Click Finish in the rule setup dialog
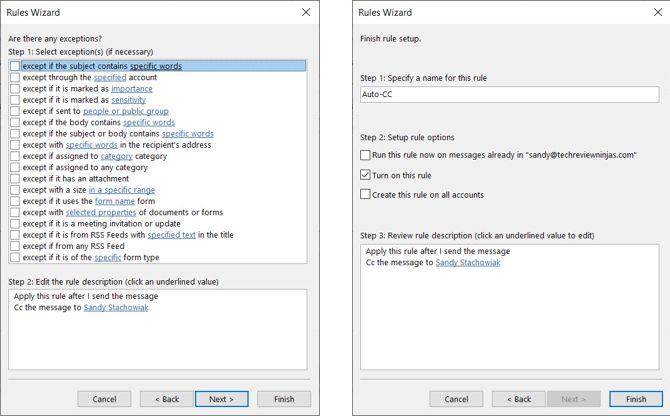670x416 pixels. [636, 399]
